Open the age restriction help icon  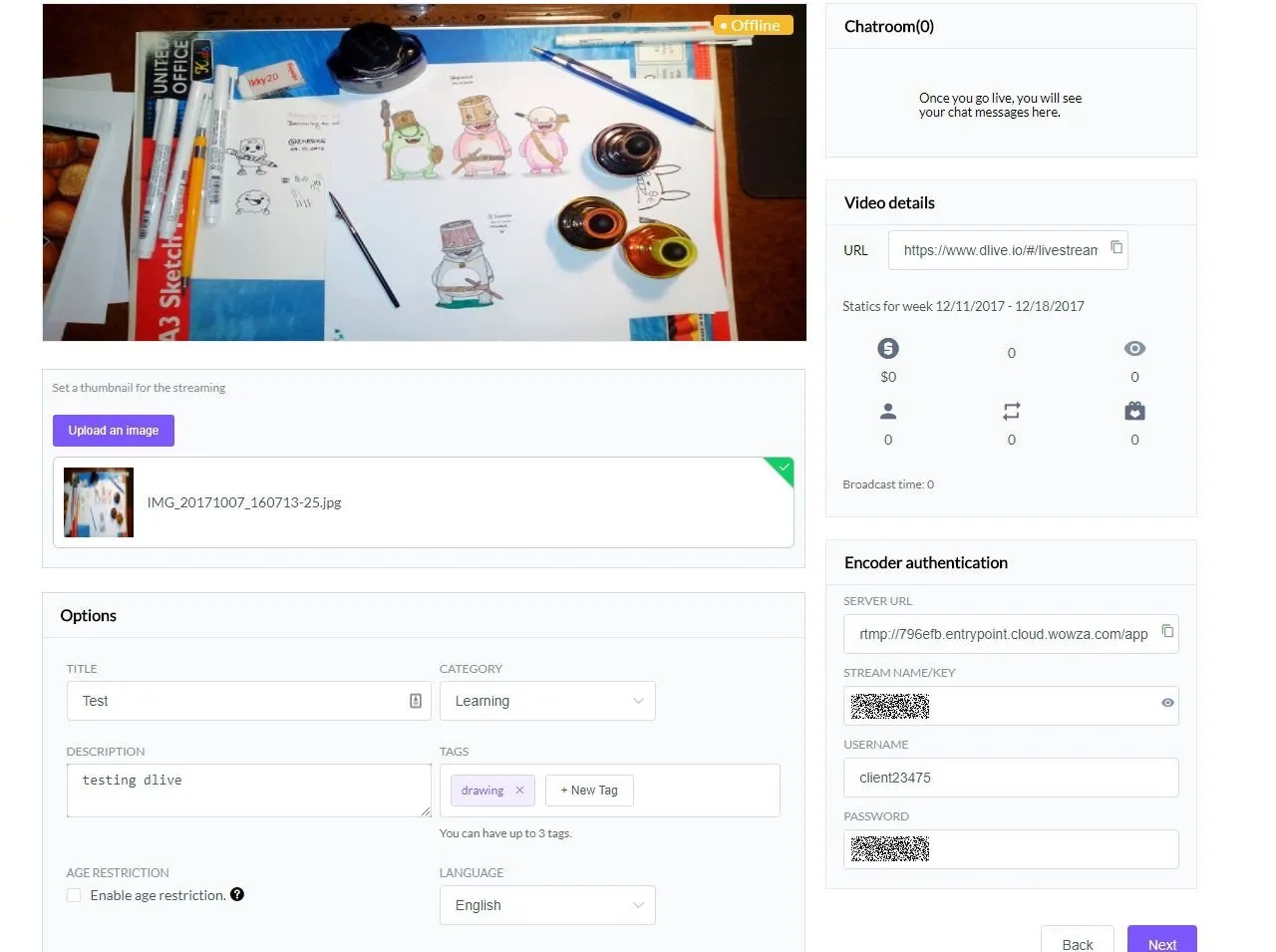click(x=237, y=894)
